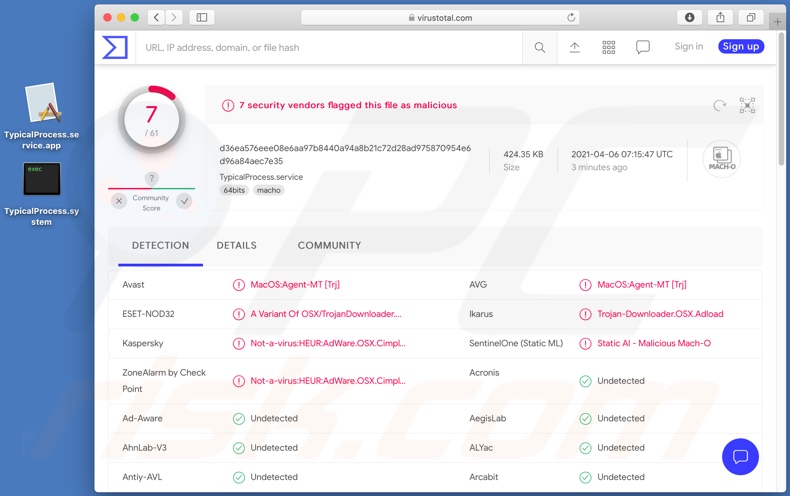Open the similar files graph icon
The height and width of the screenshot is (496, 790).
coord(747,105)
